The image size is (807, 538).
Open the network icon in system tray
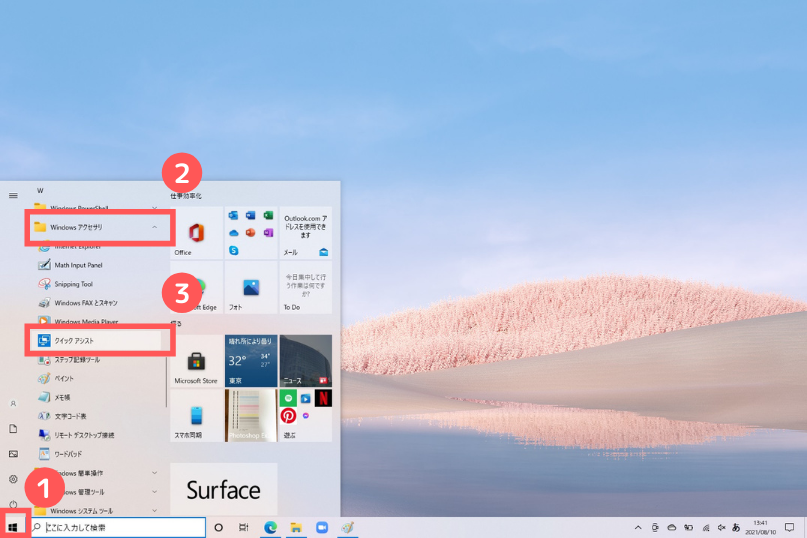[706, 528]
